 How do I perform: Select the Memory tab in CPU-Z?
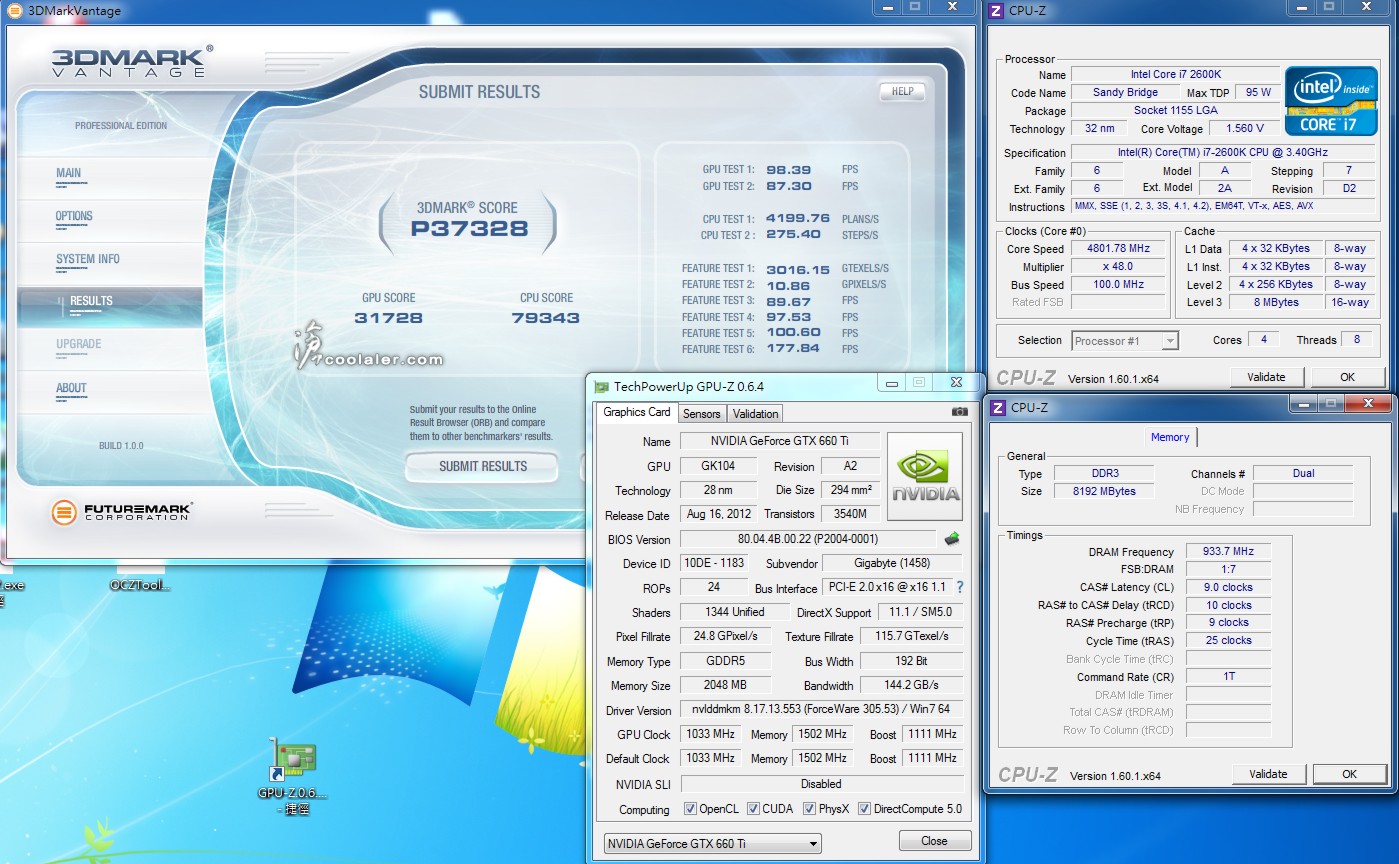tap(1170, 437)
